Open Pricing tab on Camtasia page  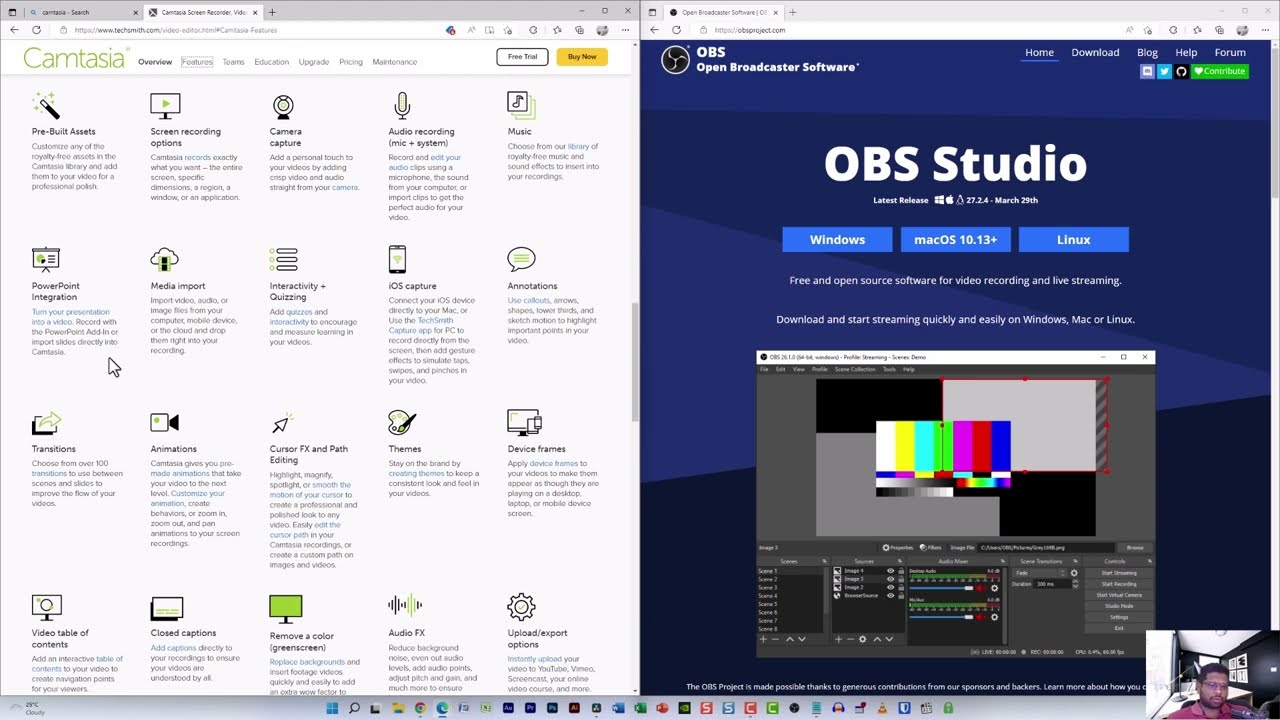click(350, 62)
